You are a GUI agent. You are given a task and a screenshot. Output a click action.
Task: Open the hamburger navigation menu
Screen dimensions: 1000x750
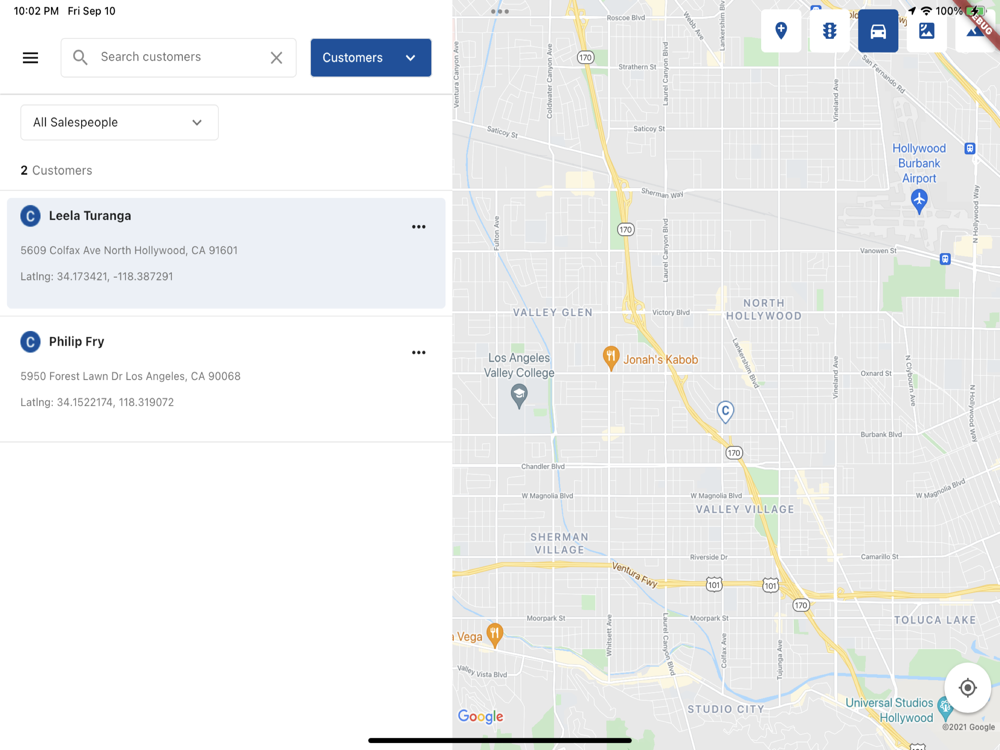30,58
